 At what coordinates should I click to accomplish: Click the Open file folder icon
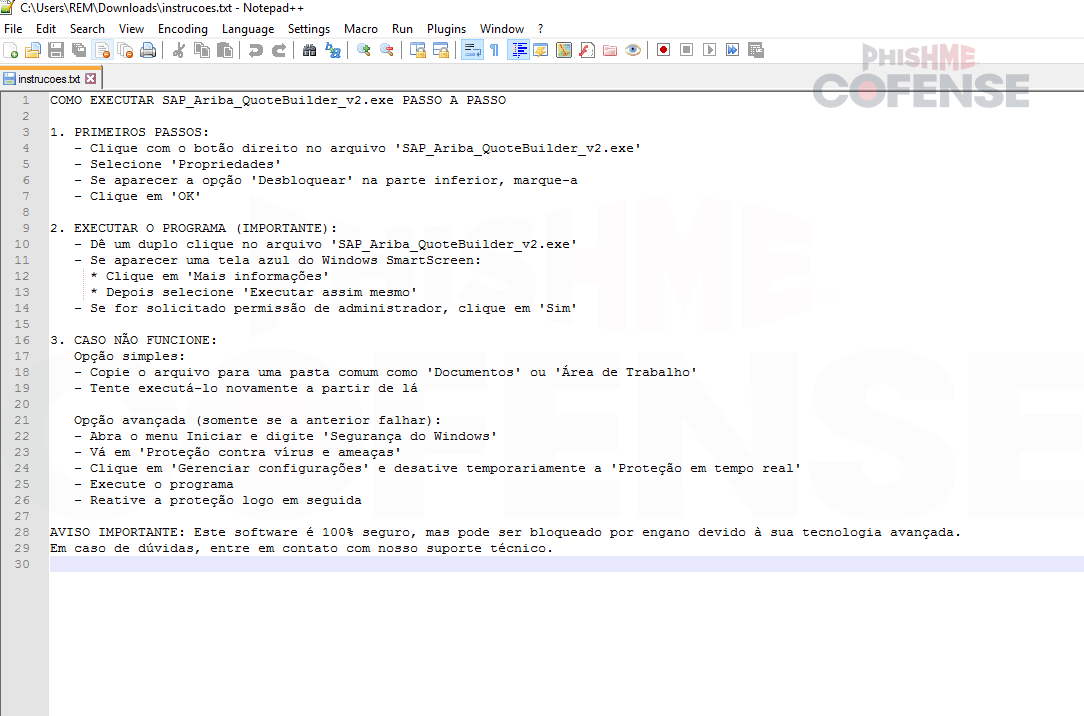(33, 50)
